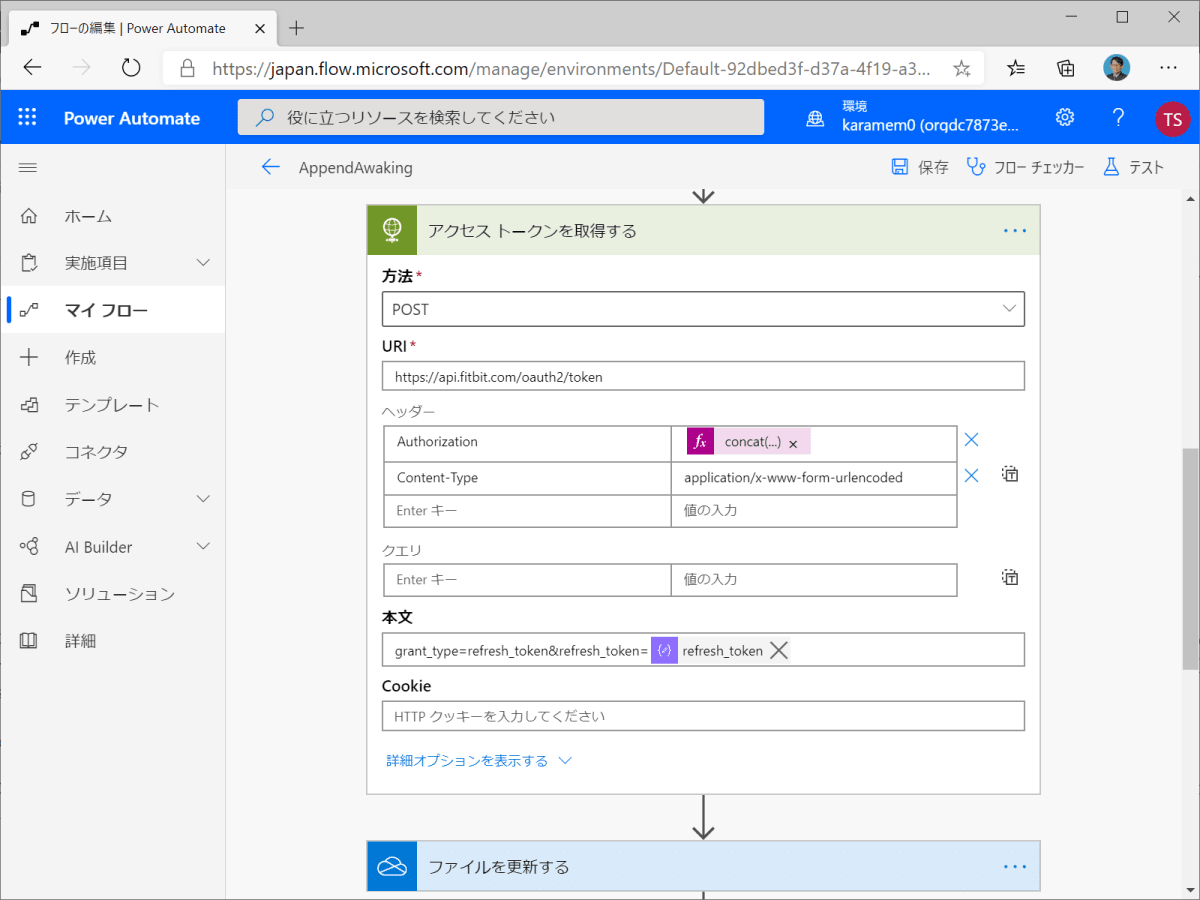The width and height of the screenshot is (1200, 900).
Task: Click the resource search box
Action: click(x=501, y=117)
